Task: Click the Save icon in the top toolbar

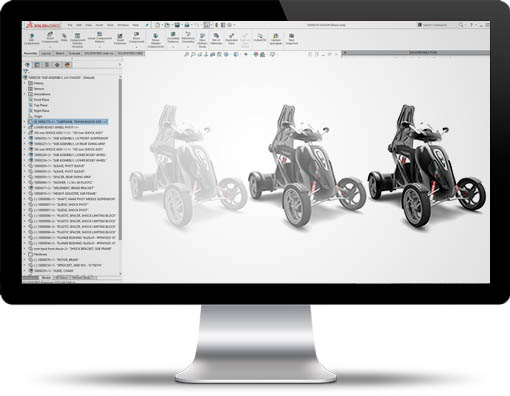Action: point(177,25)
